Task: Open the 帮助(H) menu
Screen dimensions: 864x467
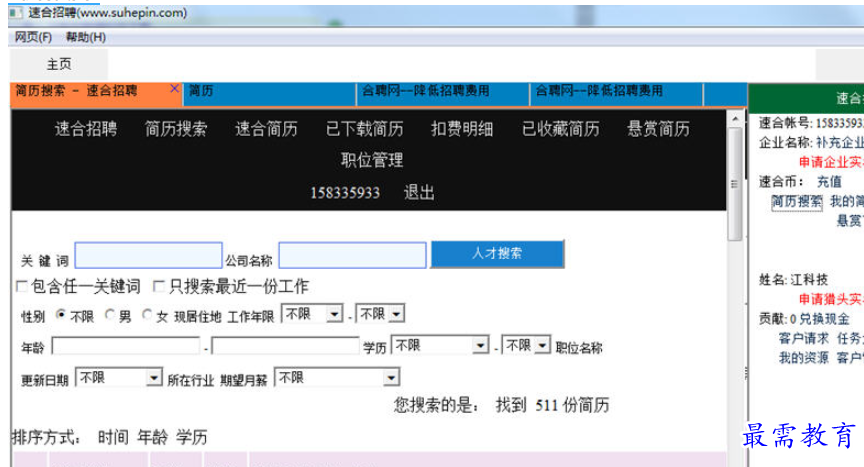Action: (x=86, y=37)
